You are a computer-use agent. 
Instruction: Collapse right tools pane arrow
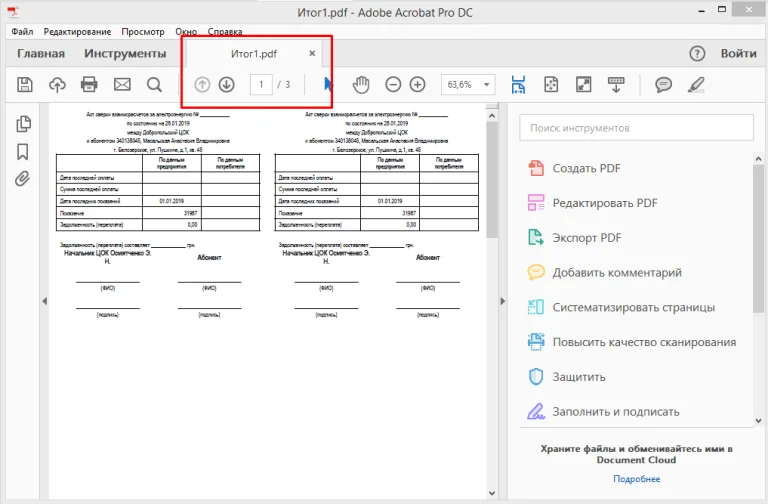(x=503, y=301)
